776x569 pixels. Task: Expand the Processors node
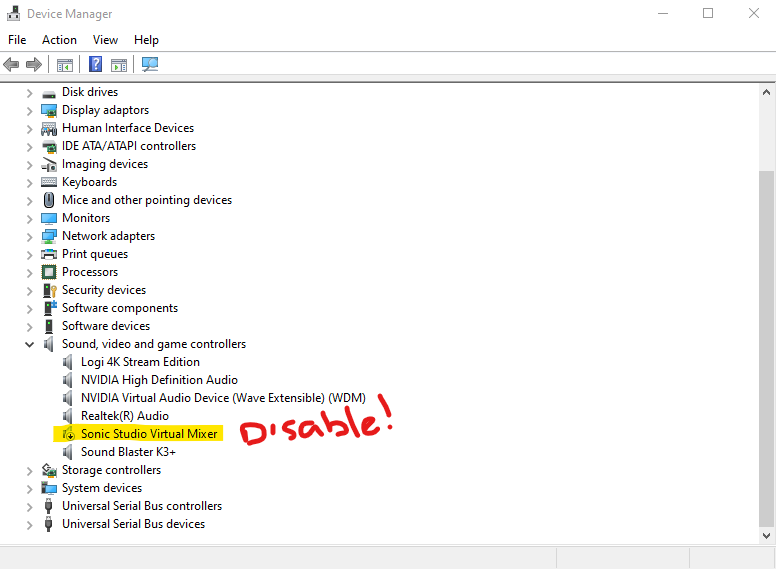coord(30,273)
